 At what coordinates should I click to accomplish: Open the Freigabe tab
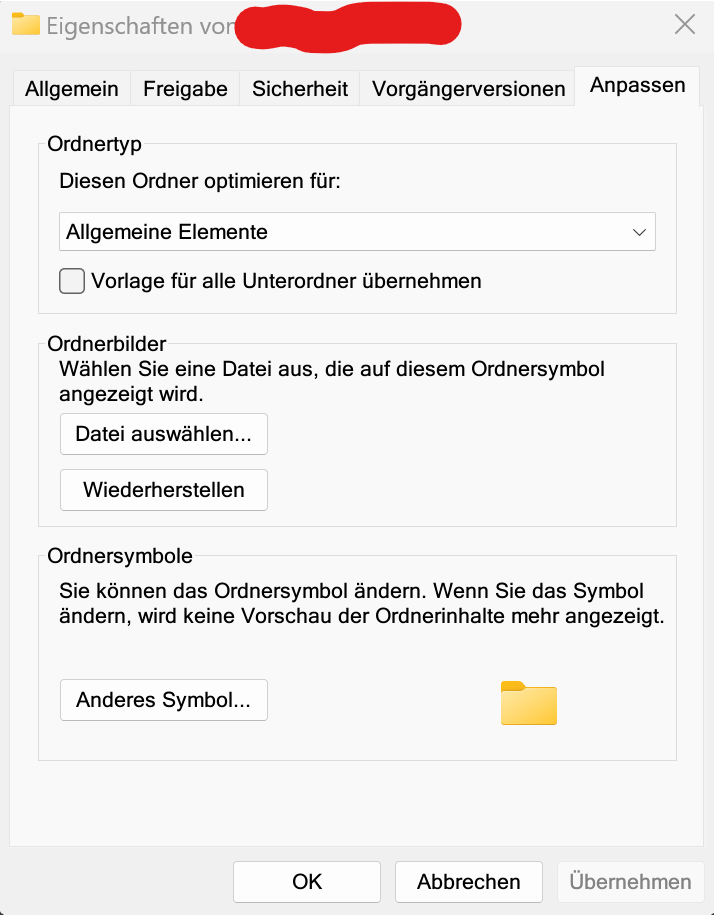click(185, 88)
